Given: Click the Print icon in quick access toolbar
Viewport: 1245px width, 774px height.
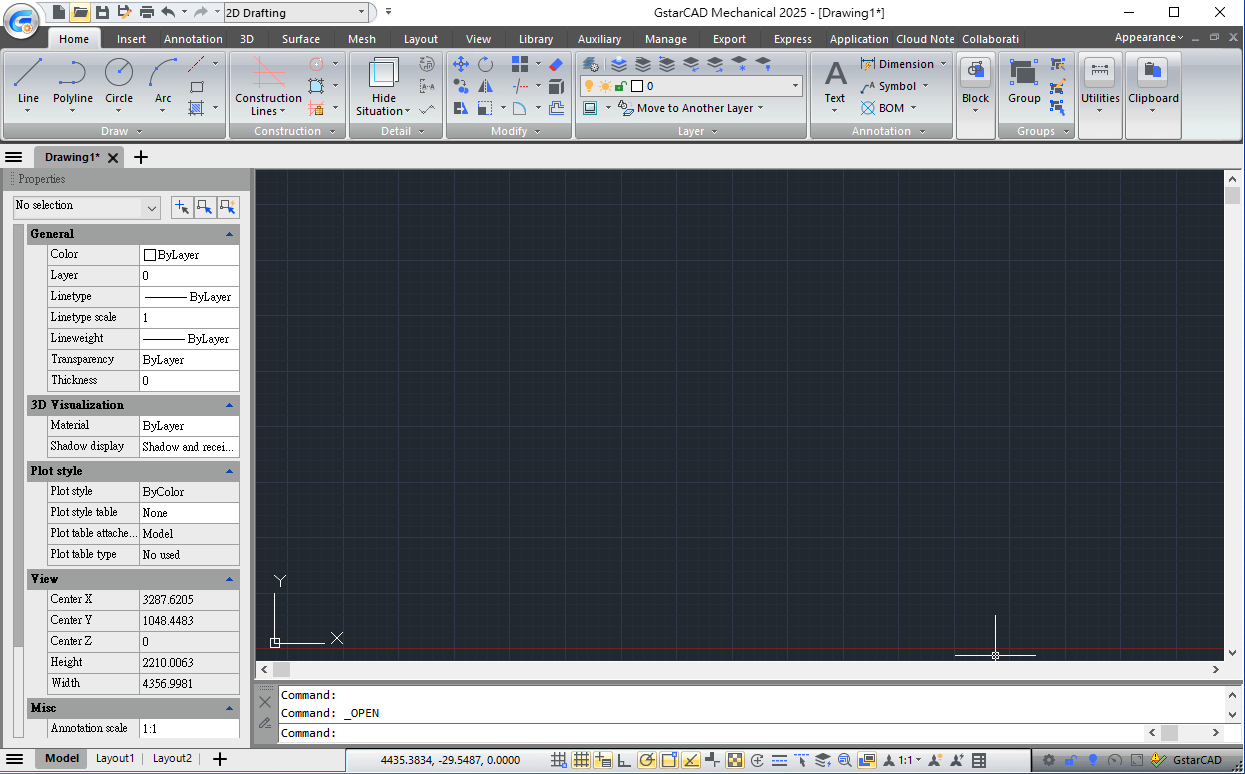Looking at the screenshot, I should 147,12.
